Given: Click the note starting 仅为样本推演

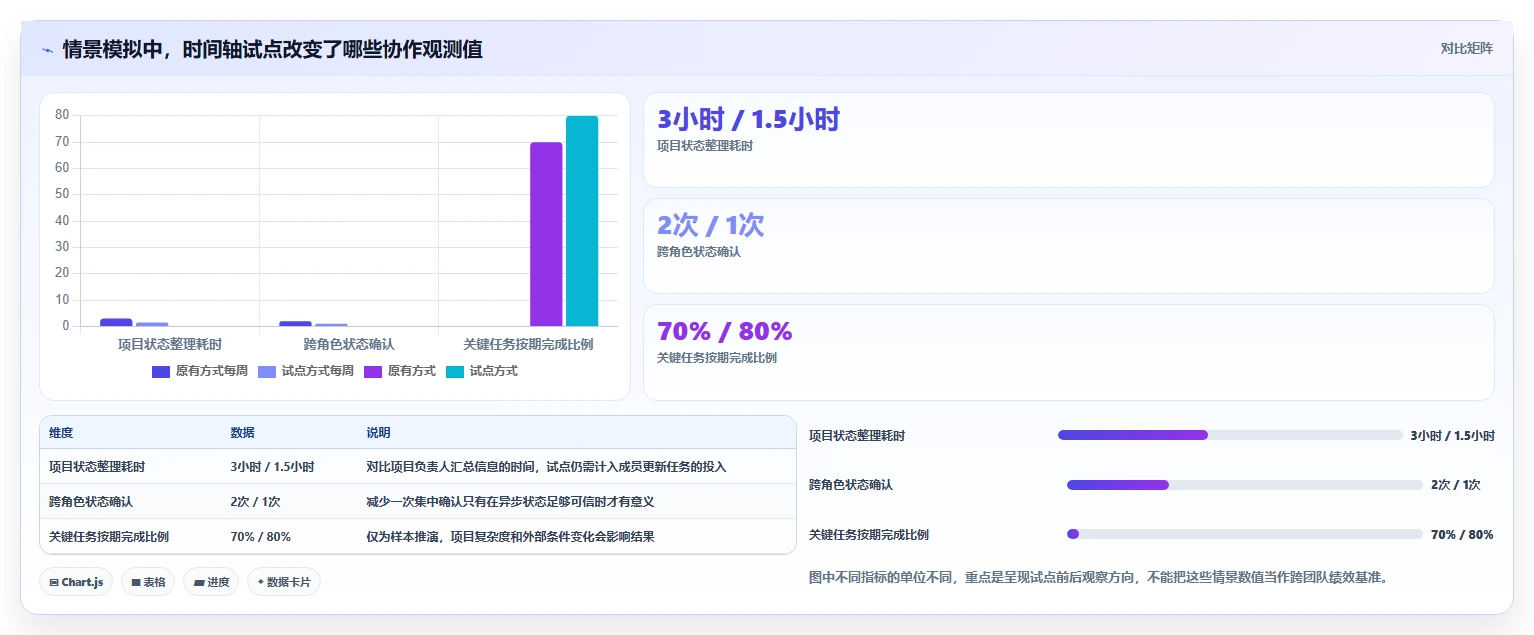Looking at the screenshot, I should [x=510, y=537].
